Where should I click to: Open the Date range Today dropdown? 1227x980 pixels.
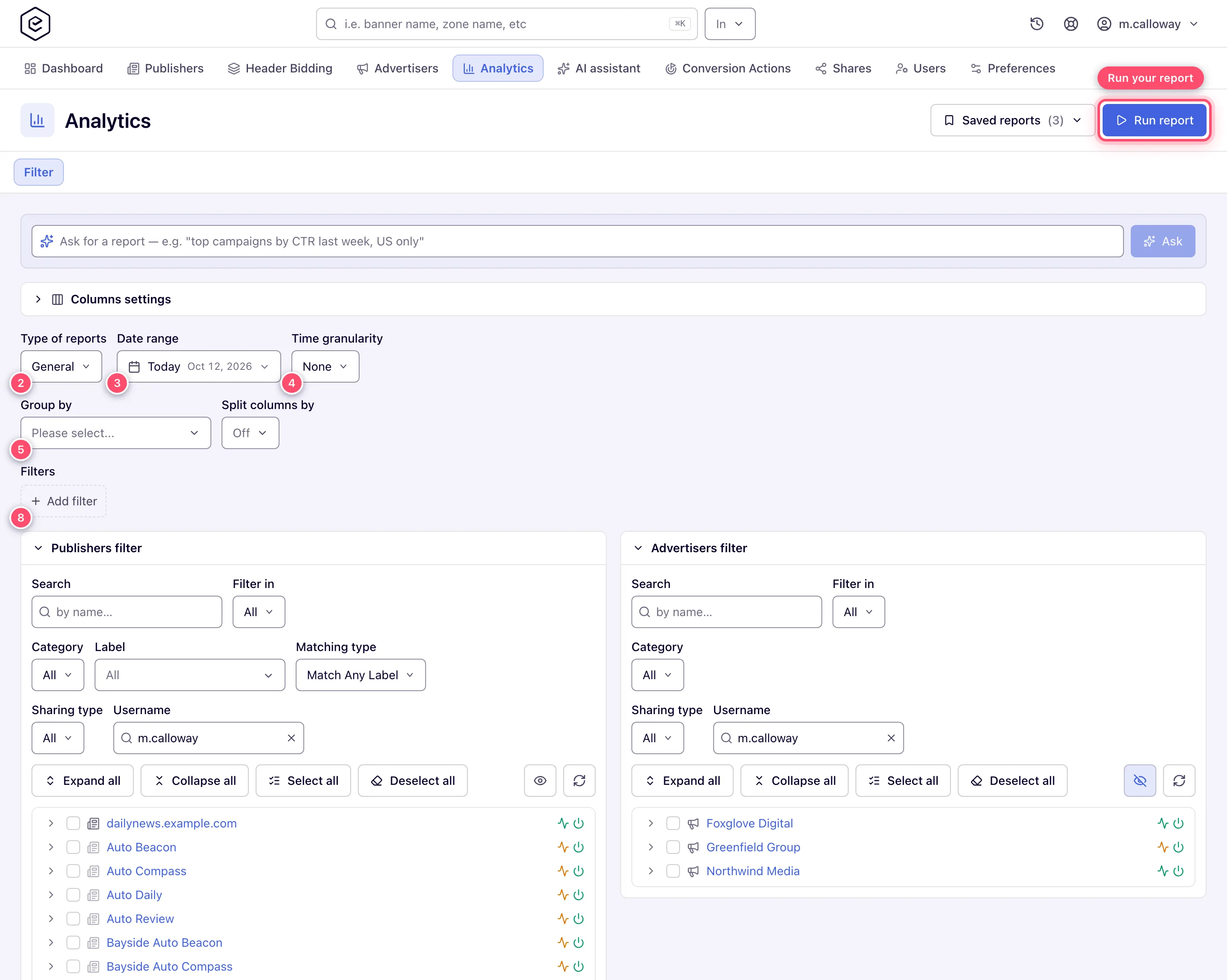point(199,366)
